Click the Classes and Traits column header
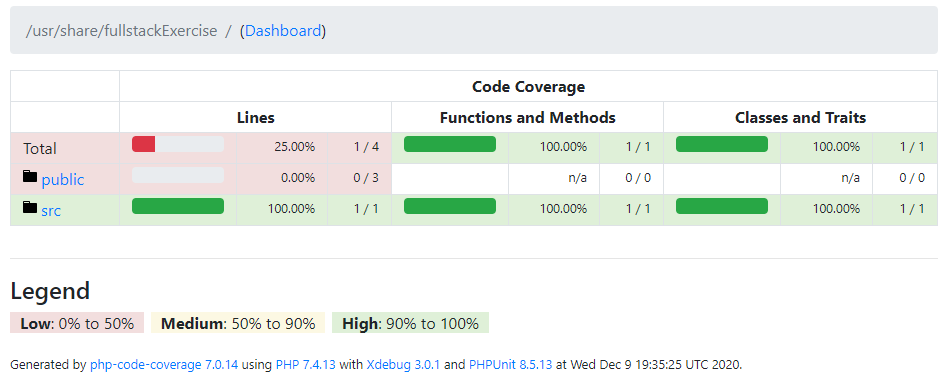This screenshot has width=948, height=387. point(800,117)
